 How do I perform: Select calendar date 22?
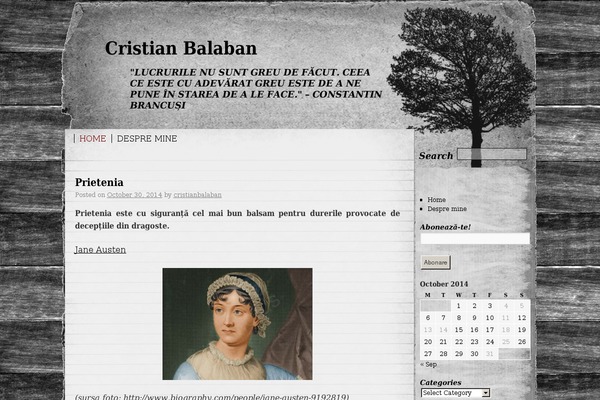click(458, 342)
